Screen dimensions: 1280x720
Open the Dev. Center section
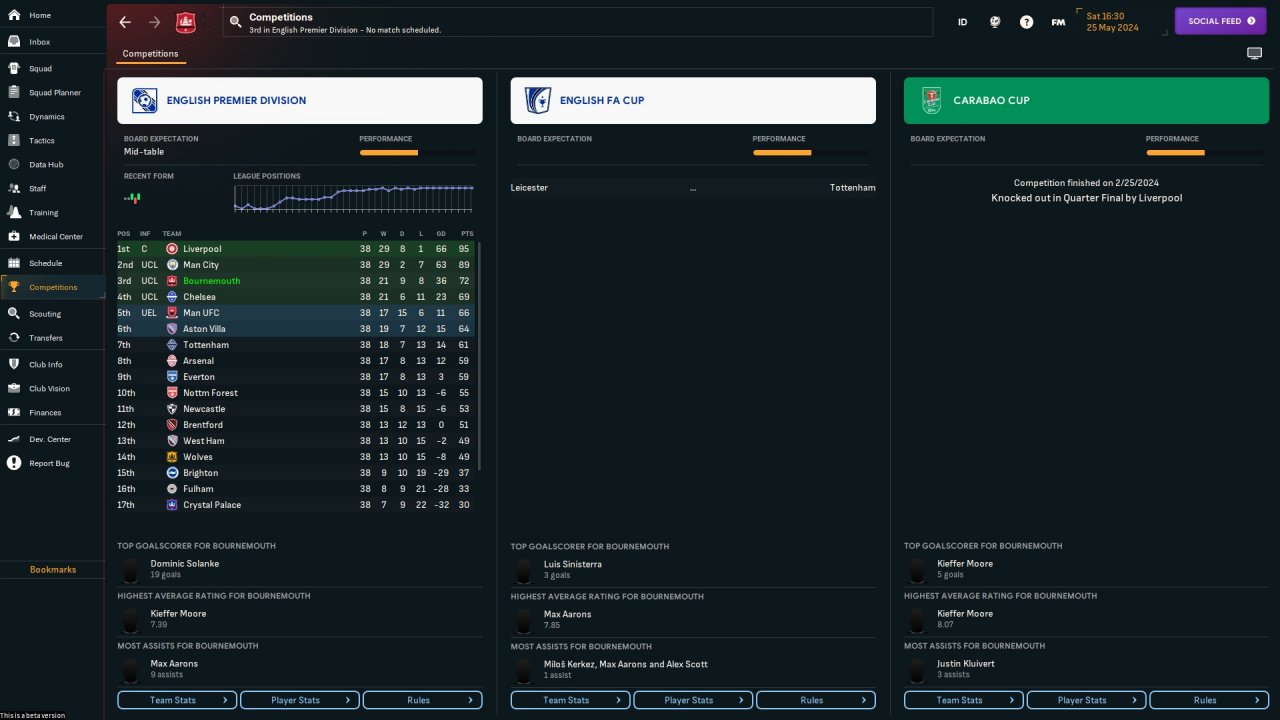point(50,439)
